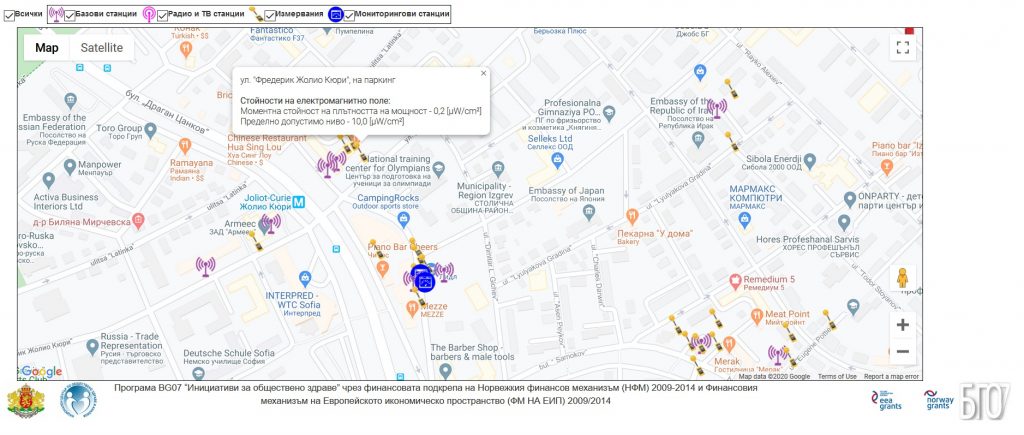
Task: Click the ONPARTY location pin
Action: click(850, 199)
